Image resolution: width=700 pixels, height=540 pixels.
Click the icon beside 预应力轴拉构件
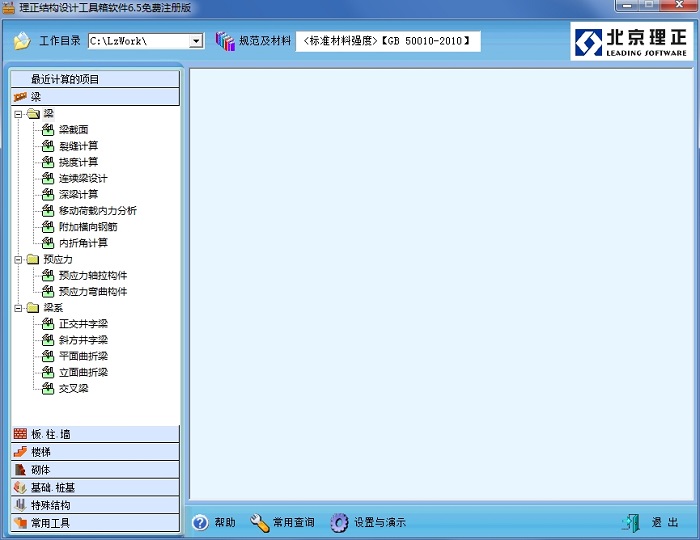48,275
